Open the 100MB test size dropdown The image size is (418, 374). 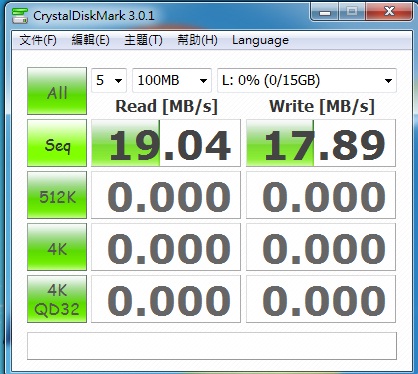pos(172,80)
